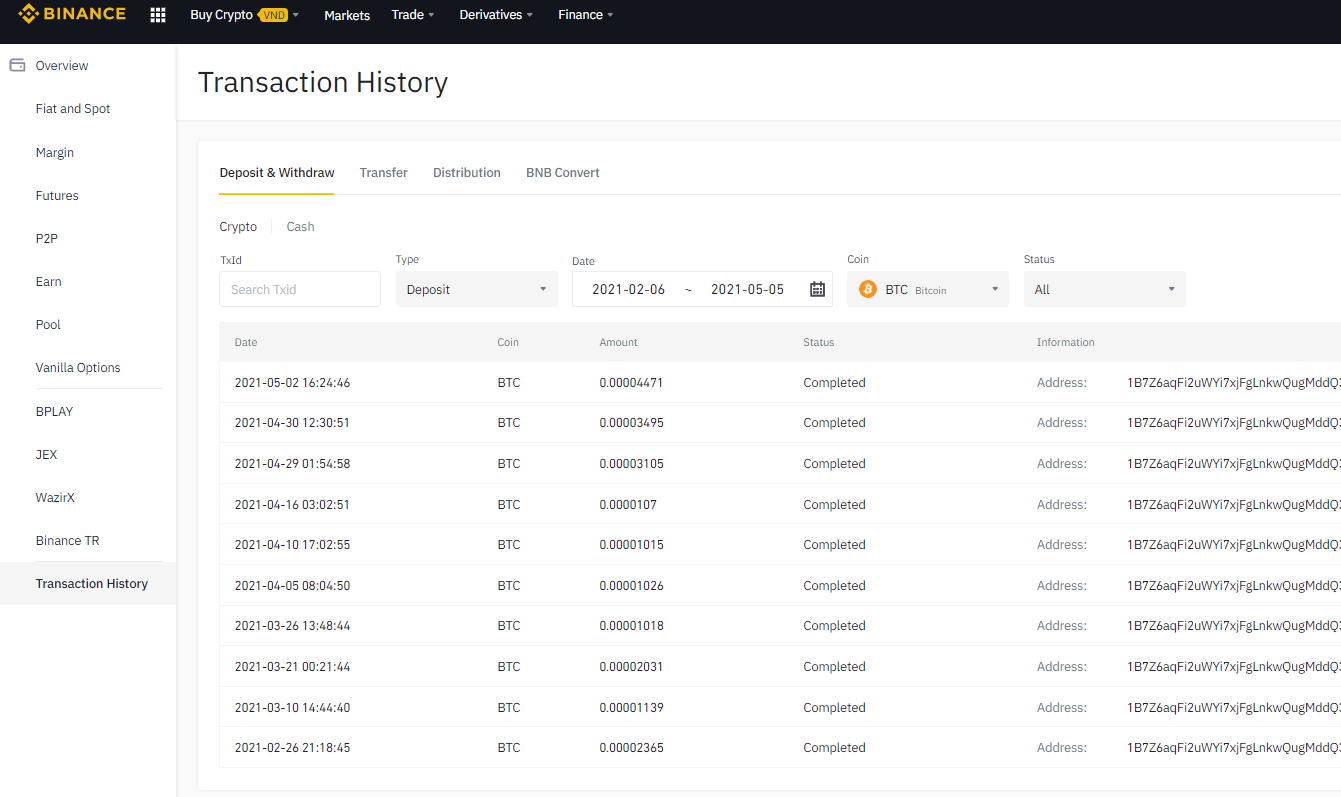Expand the Derivatives menu
The image size is (1341, 797).
pyautogui.click(x=496, y=15)
